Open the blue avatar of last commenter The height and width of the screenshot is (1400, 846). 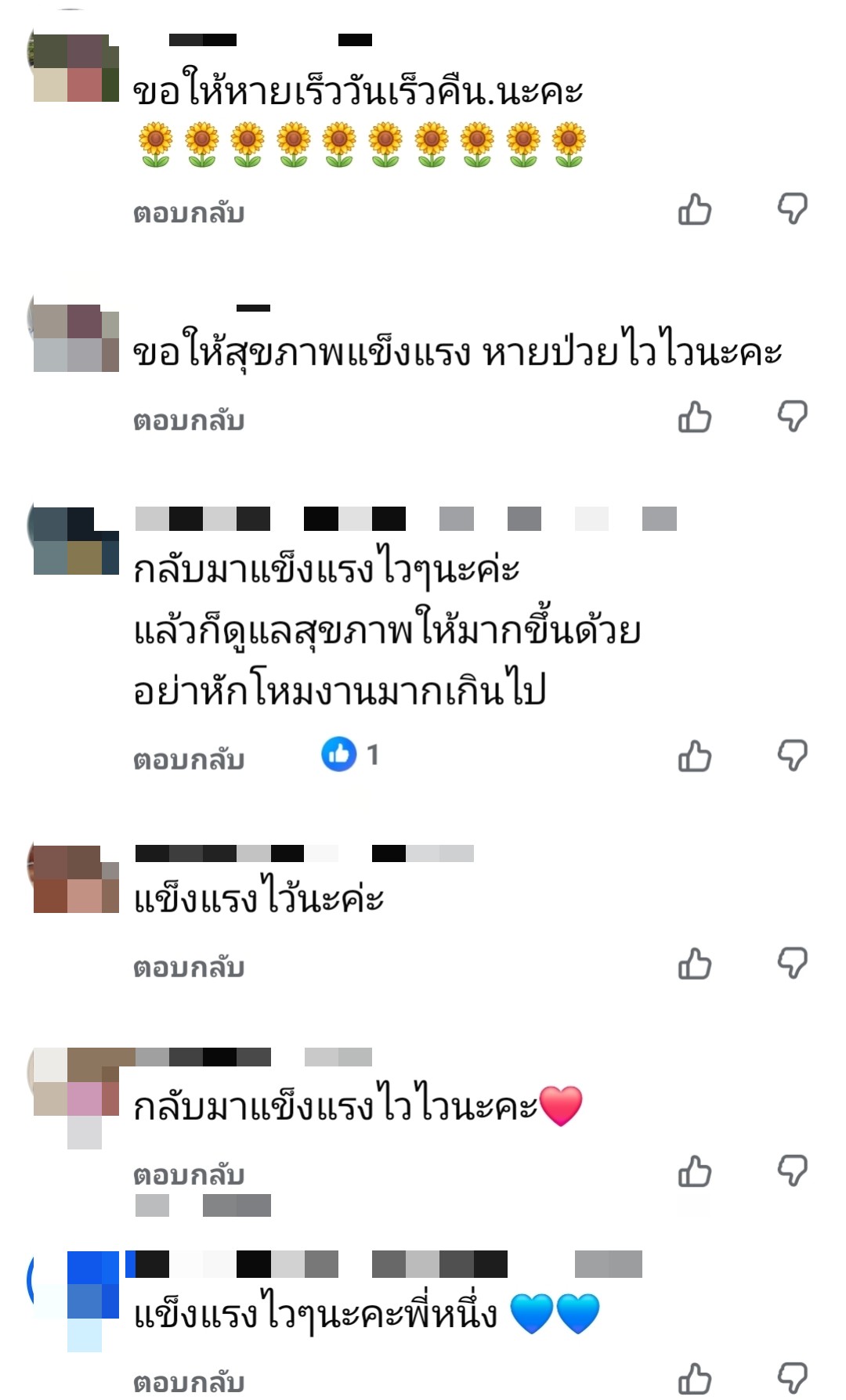pyautogui.click(x=74, y=1300)
